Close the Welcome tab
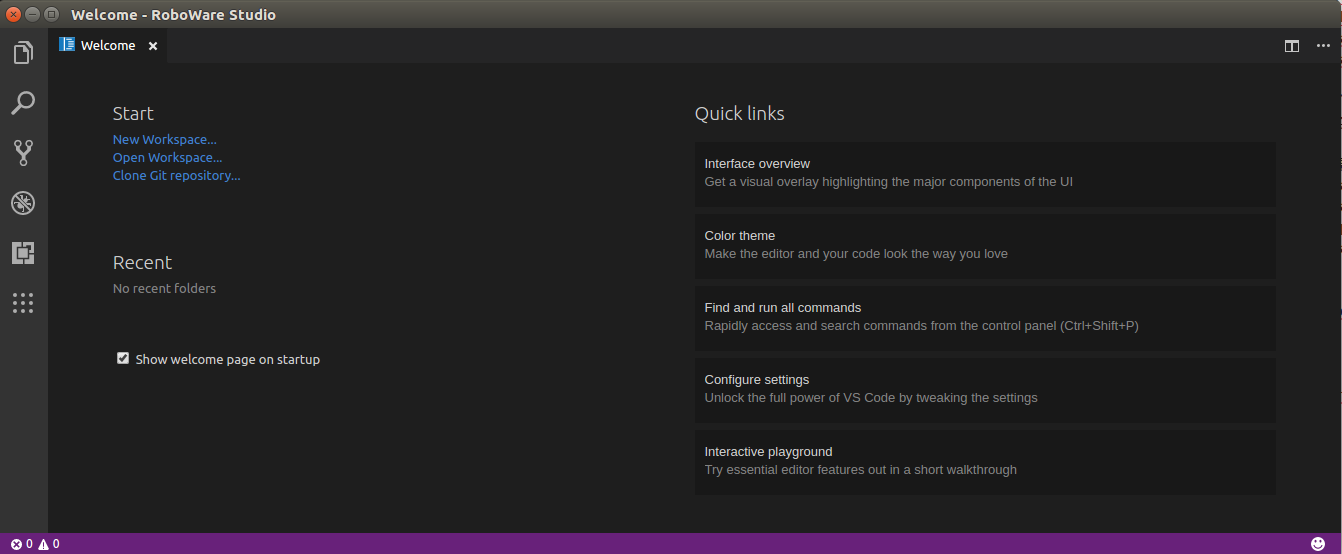Image resolution: width=1342 pixels, height=554 pixels. [153, 46]
